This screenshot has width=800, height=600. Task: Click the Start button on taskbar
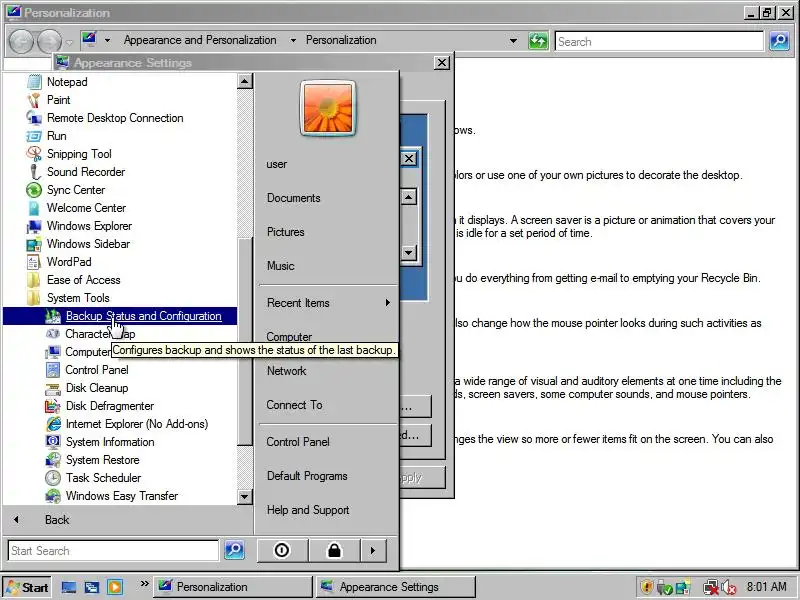click(x=28, y=587)
